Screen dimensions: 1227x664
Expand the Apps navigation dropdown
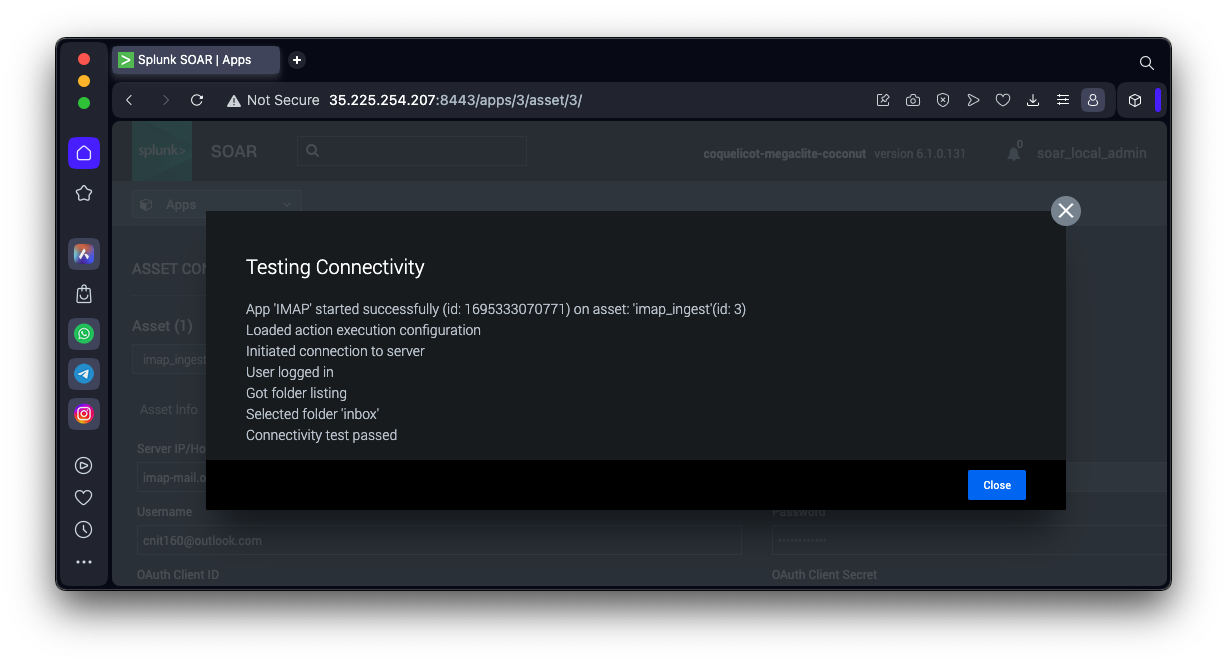point(217,204)
